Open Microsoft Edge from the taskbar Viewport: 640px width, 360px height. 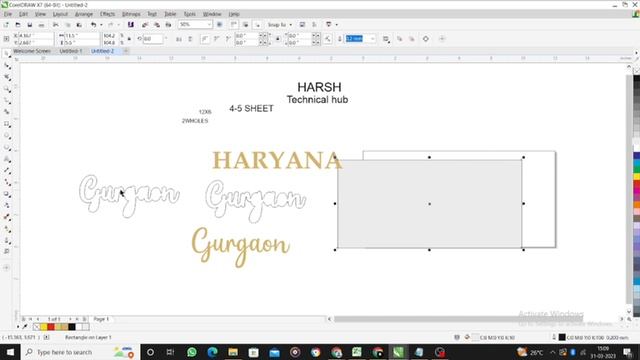pyautogui.click(x=212, y=352)
